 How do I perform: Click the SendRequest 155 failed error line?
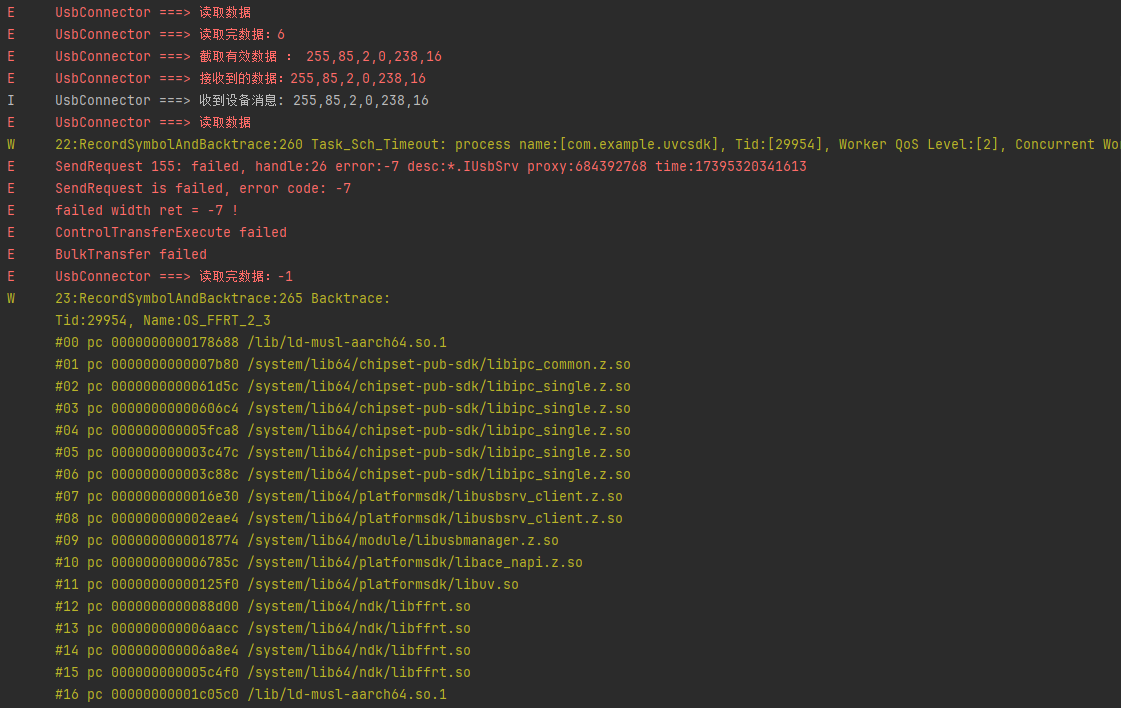[430, 167]
